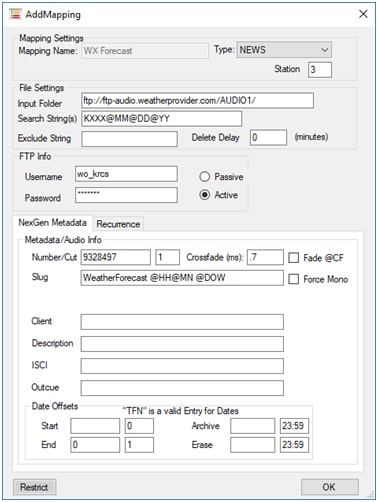Click the Delete Delay minutes field
Screen dimensions: 378x502
(x=268, y=137)
